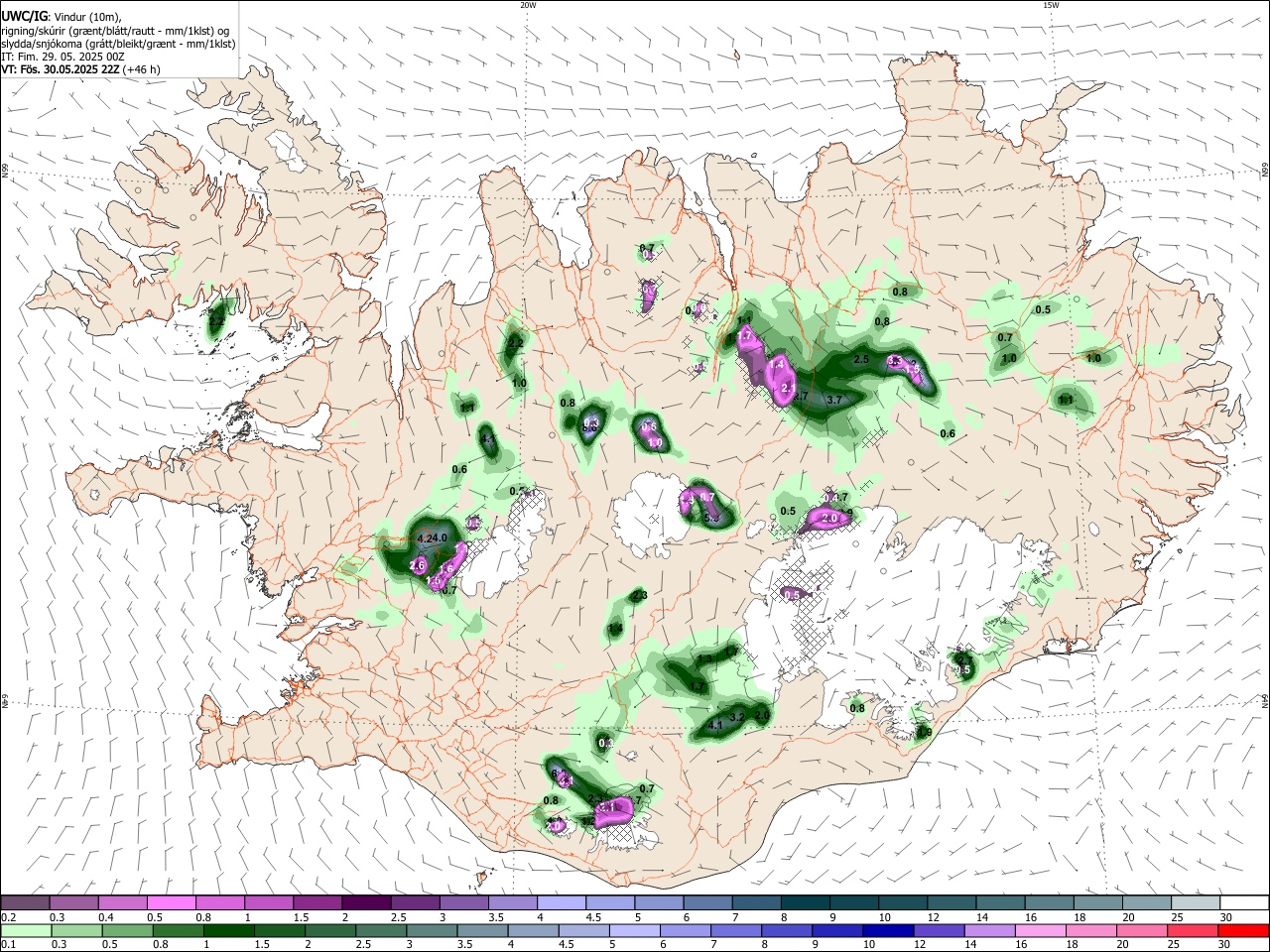1270x952 pixels.
Task: Click the '2.6' precipitation value on map
Action: click(418, 565)
